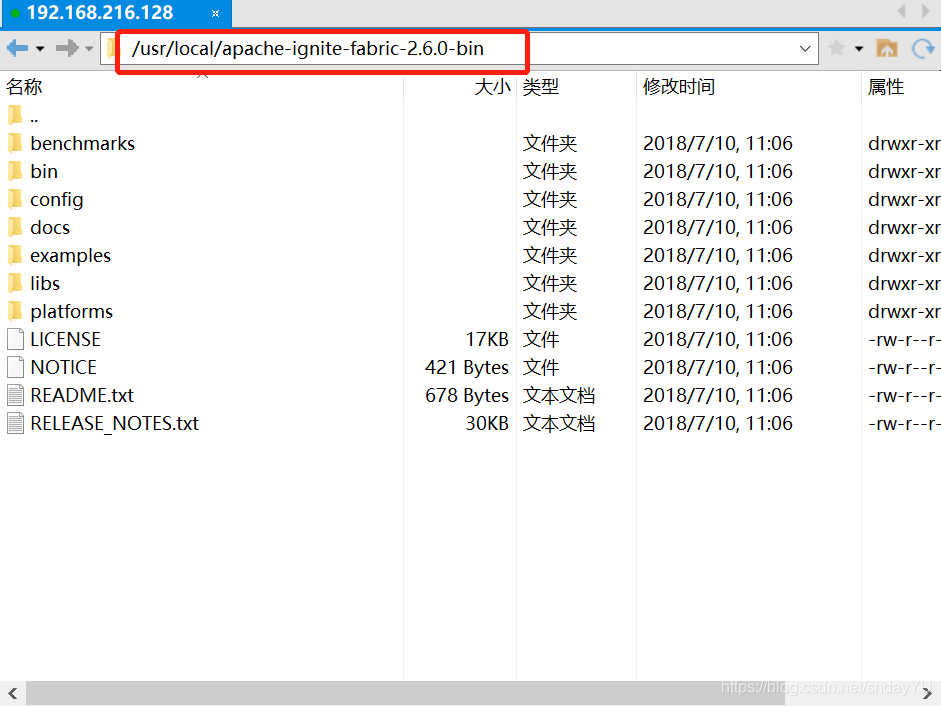Sort by 修改时间 column header
This screenshot has width=941, height=706.
(x=748, y=87)
